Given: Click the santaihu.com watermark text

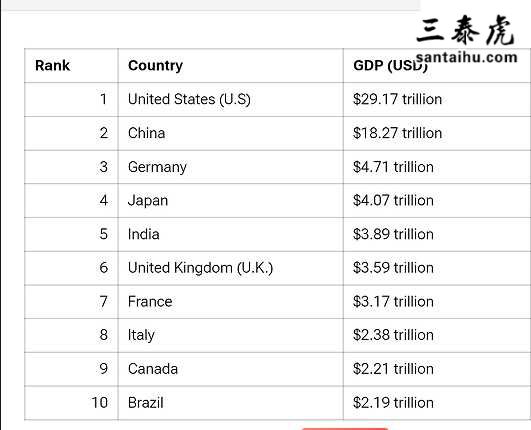Looking at the screenshot, I should pos(467,58).
